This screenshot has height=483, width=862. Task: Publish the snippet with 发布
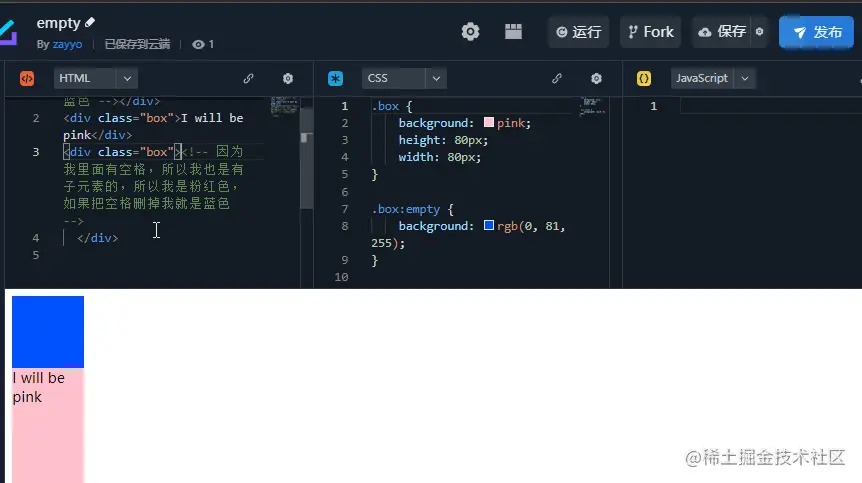tap(816, 32)
